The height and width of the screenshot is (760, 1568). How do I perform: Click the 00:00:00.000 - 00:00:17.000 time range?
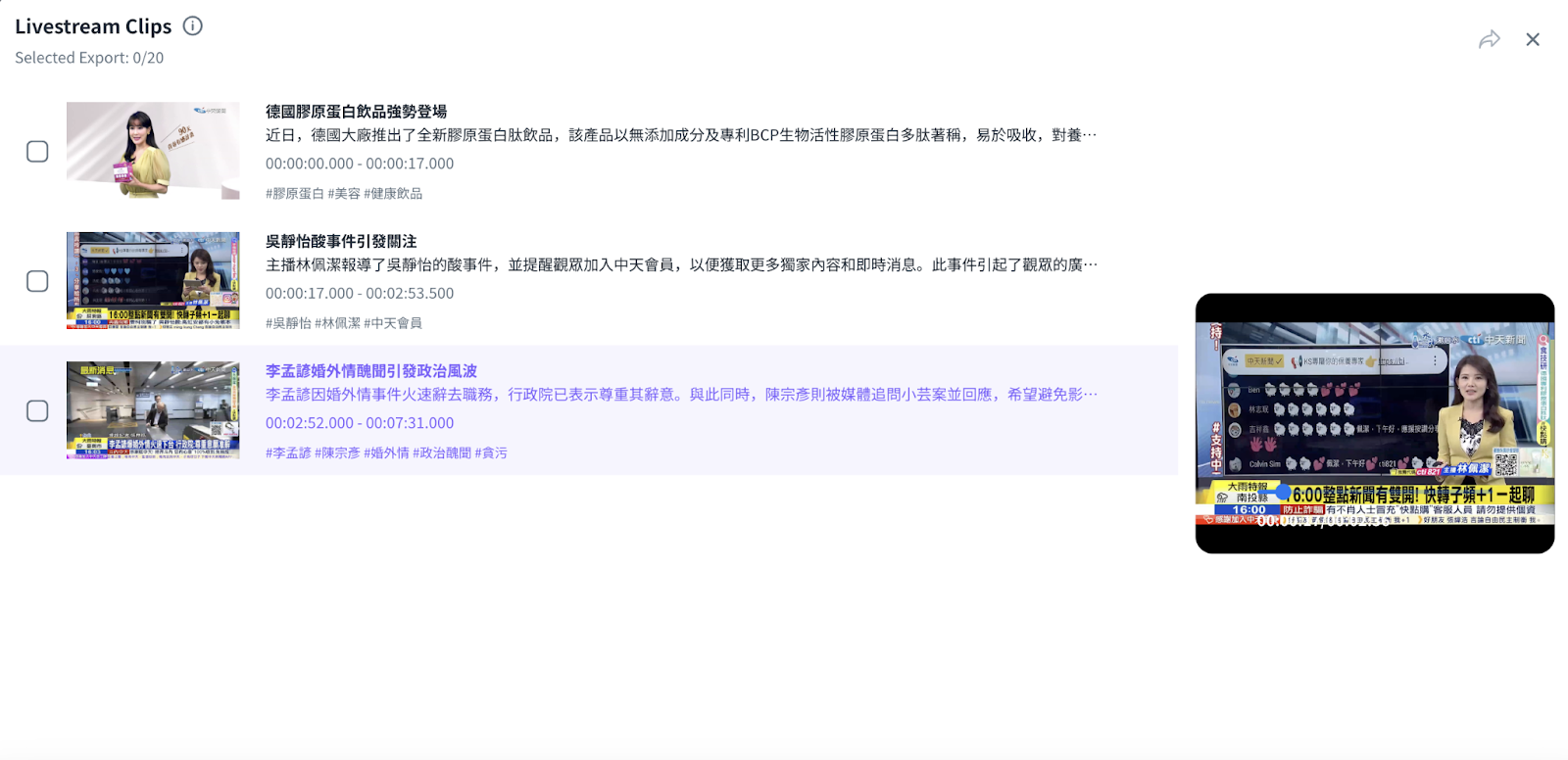[x=360, y=164]
